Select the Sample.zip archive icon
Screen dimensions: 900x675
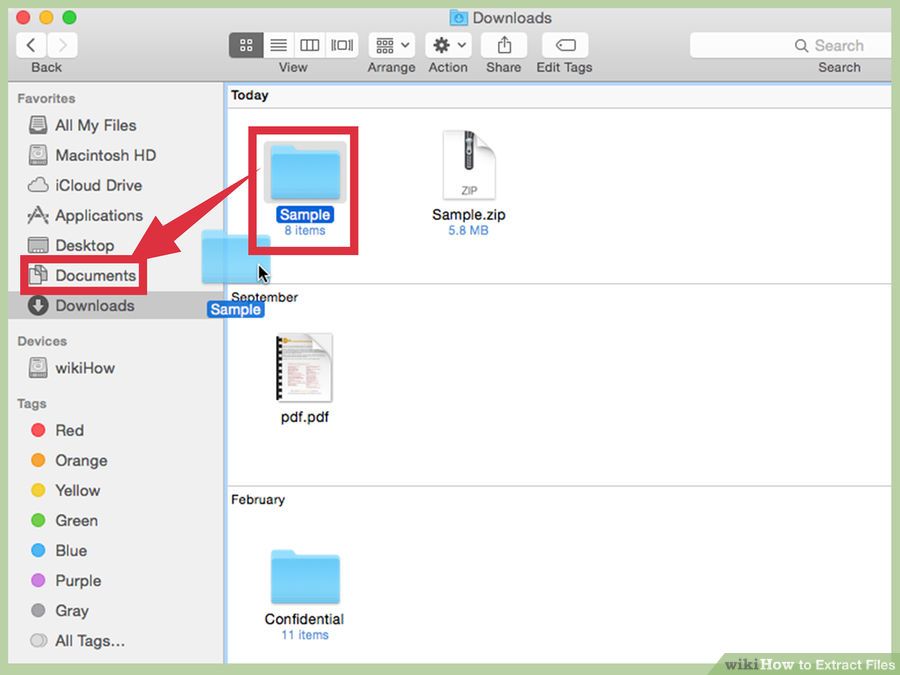point(469,165)
